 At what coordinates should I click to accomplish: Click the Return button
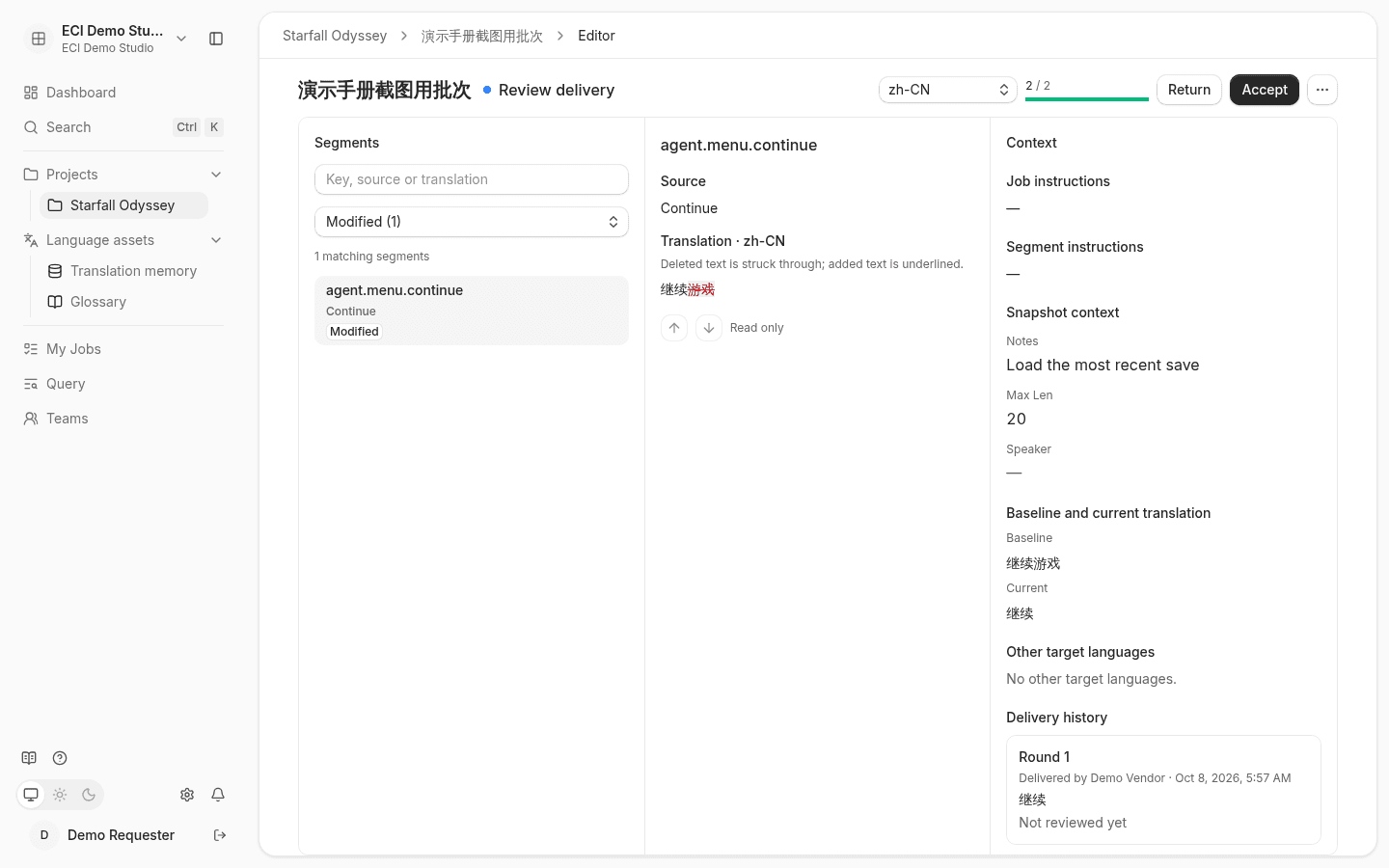pyautogui.click(x=1189, y=90)
